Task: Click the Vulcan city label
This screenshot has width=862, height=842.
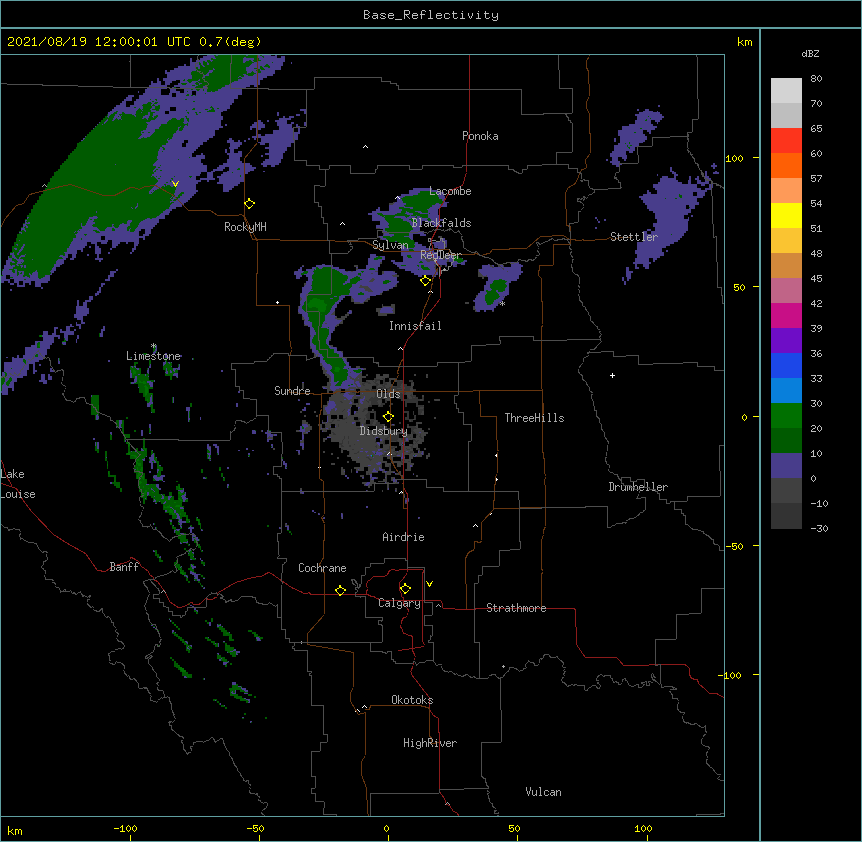Action: click(x=543, y=792)
